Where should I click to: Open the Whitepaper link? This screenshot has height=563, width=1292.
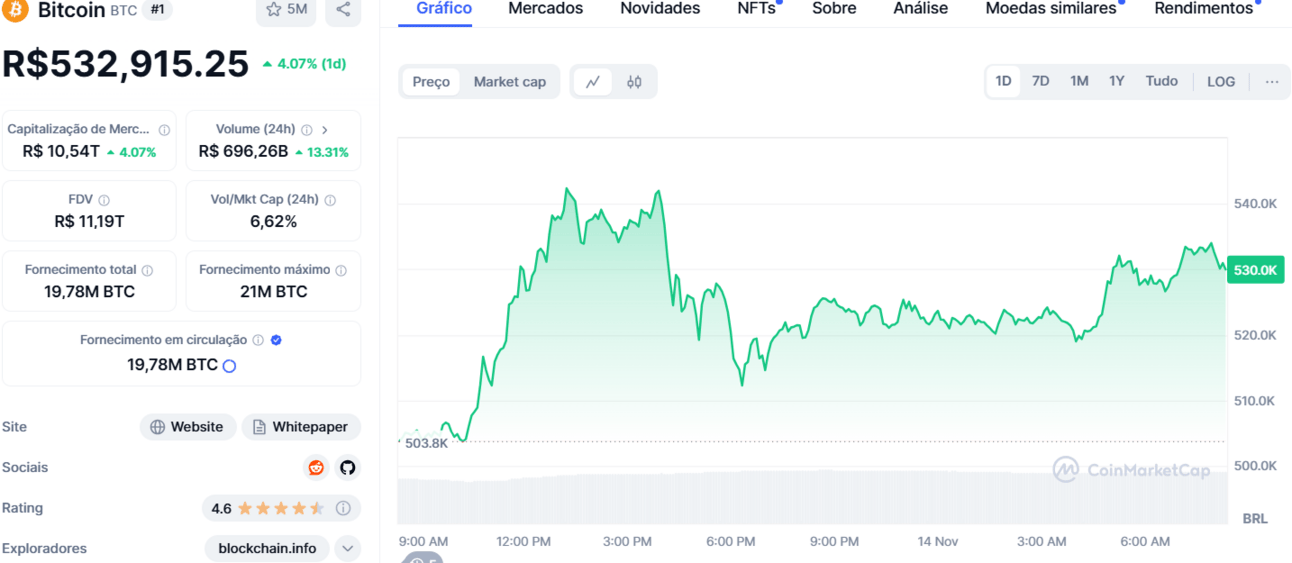300,427
